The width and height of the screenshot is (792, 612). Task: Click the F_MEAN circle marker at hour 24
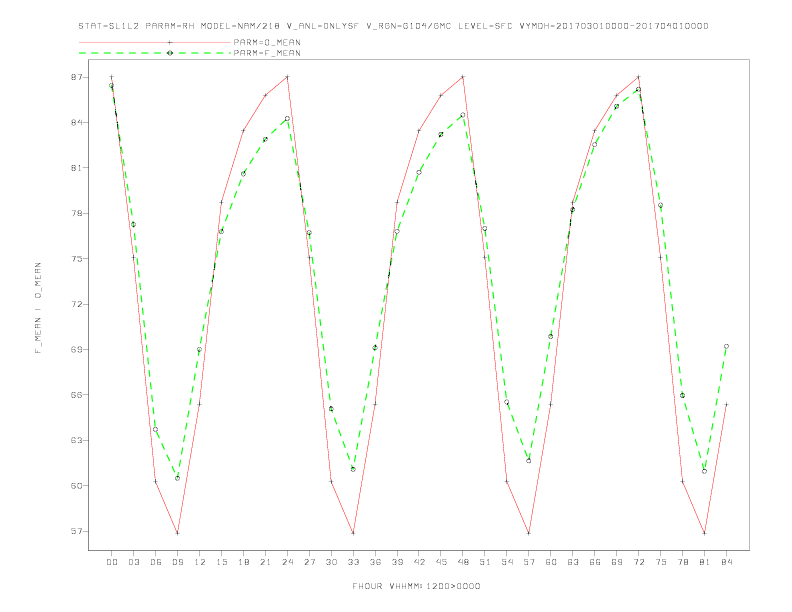pyautogui.click(x=287, y=119)
